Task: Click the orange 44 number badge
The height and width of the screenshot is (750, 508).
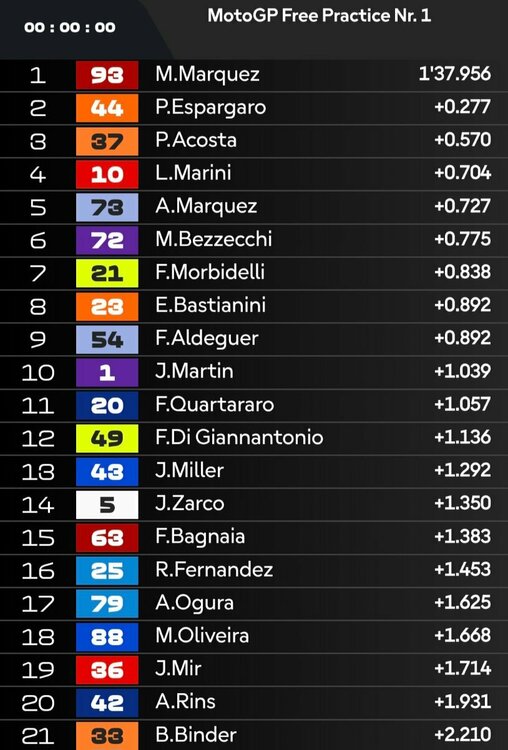Action: pos(107,108)
